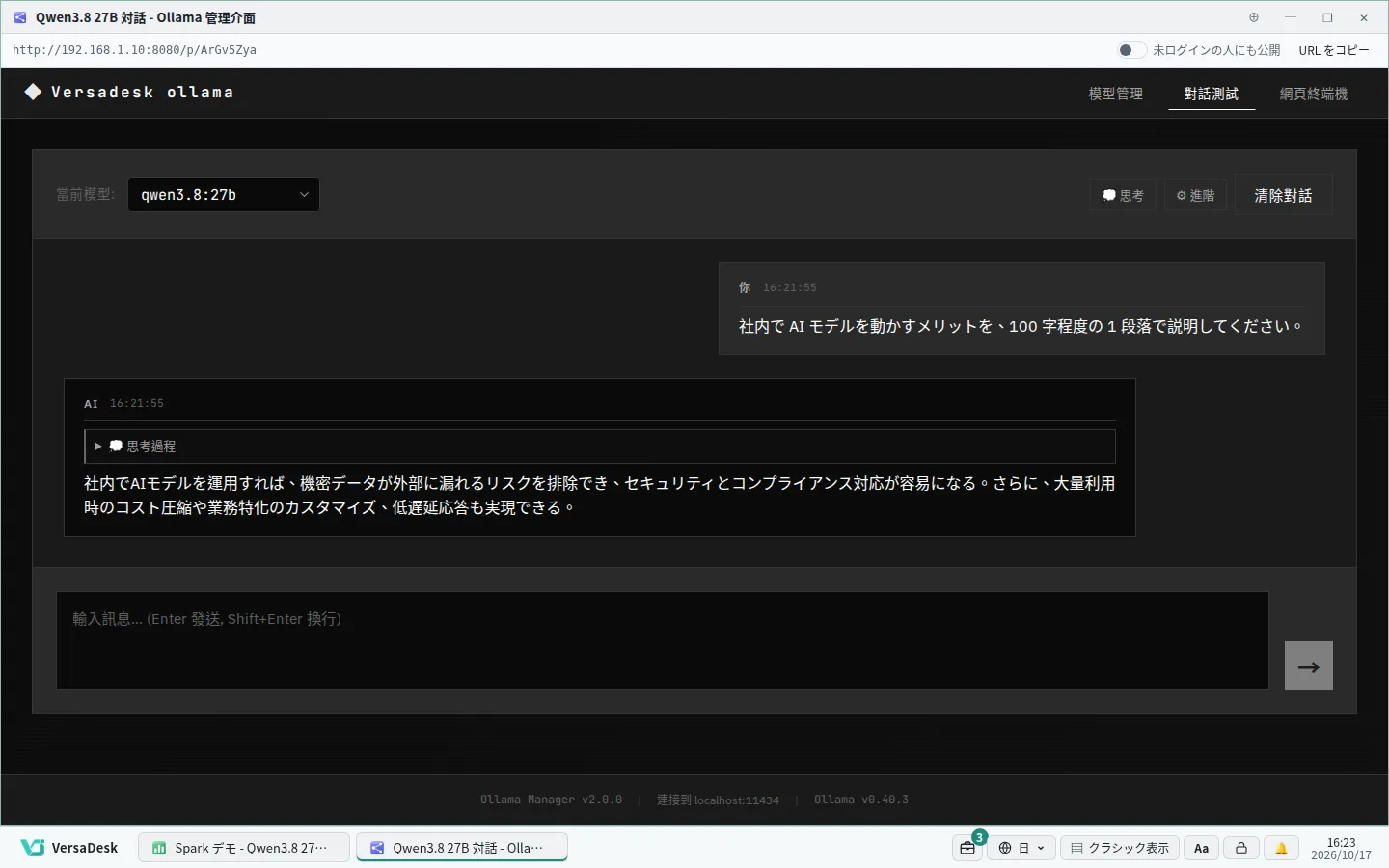Image resolution: width=1389 pixels, height=868 pixels.
Task: Click the pin icon in the title bar
Action: (x=1254, y=17)
